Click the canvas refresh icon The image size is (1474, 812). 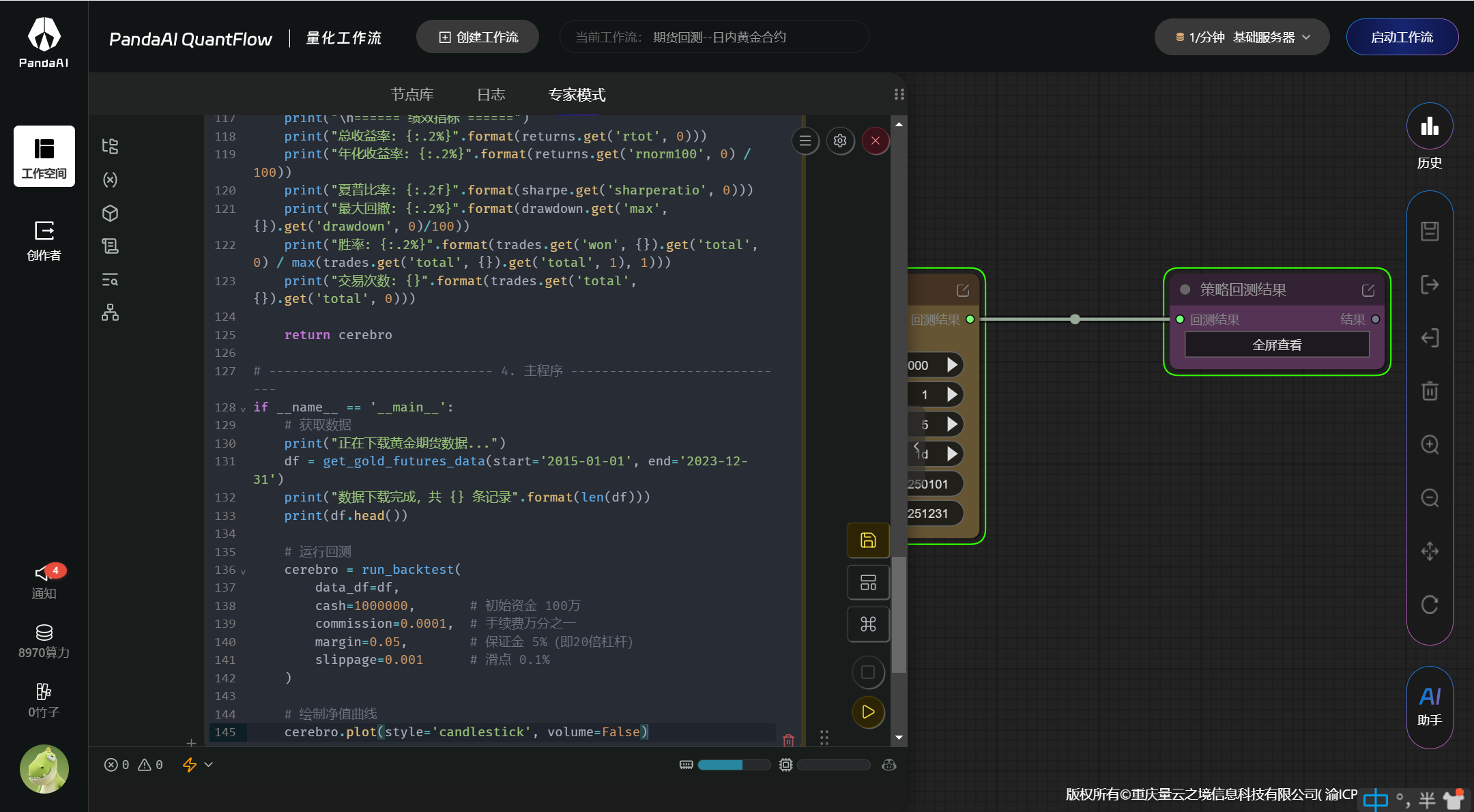tap(1430, 605)
